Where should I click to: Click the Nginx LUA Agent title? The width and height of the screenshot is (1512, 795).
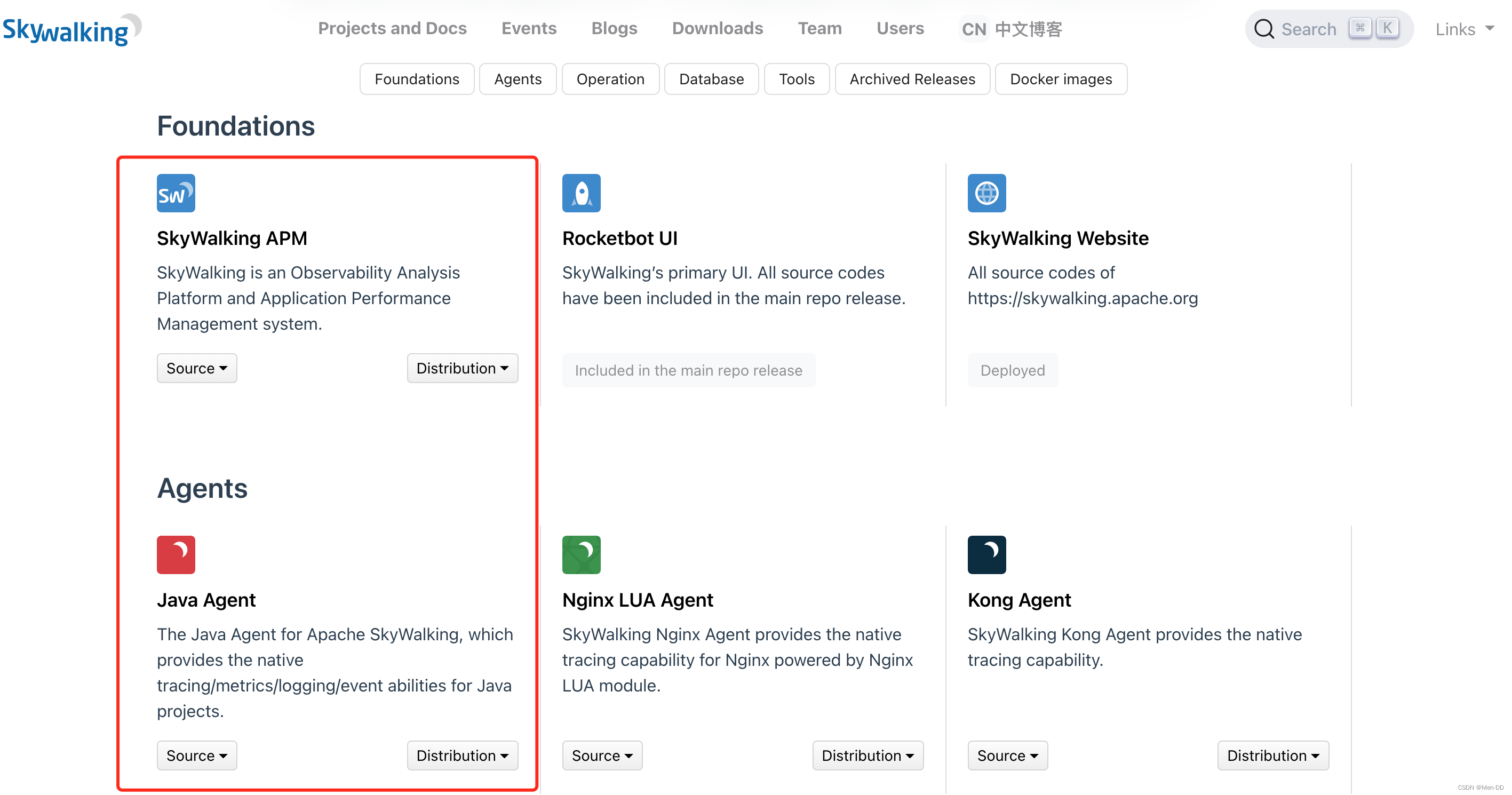[x=638, y=600]
